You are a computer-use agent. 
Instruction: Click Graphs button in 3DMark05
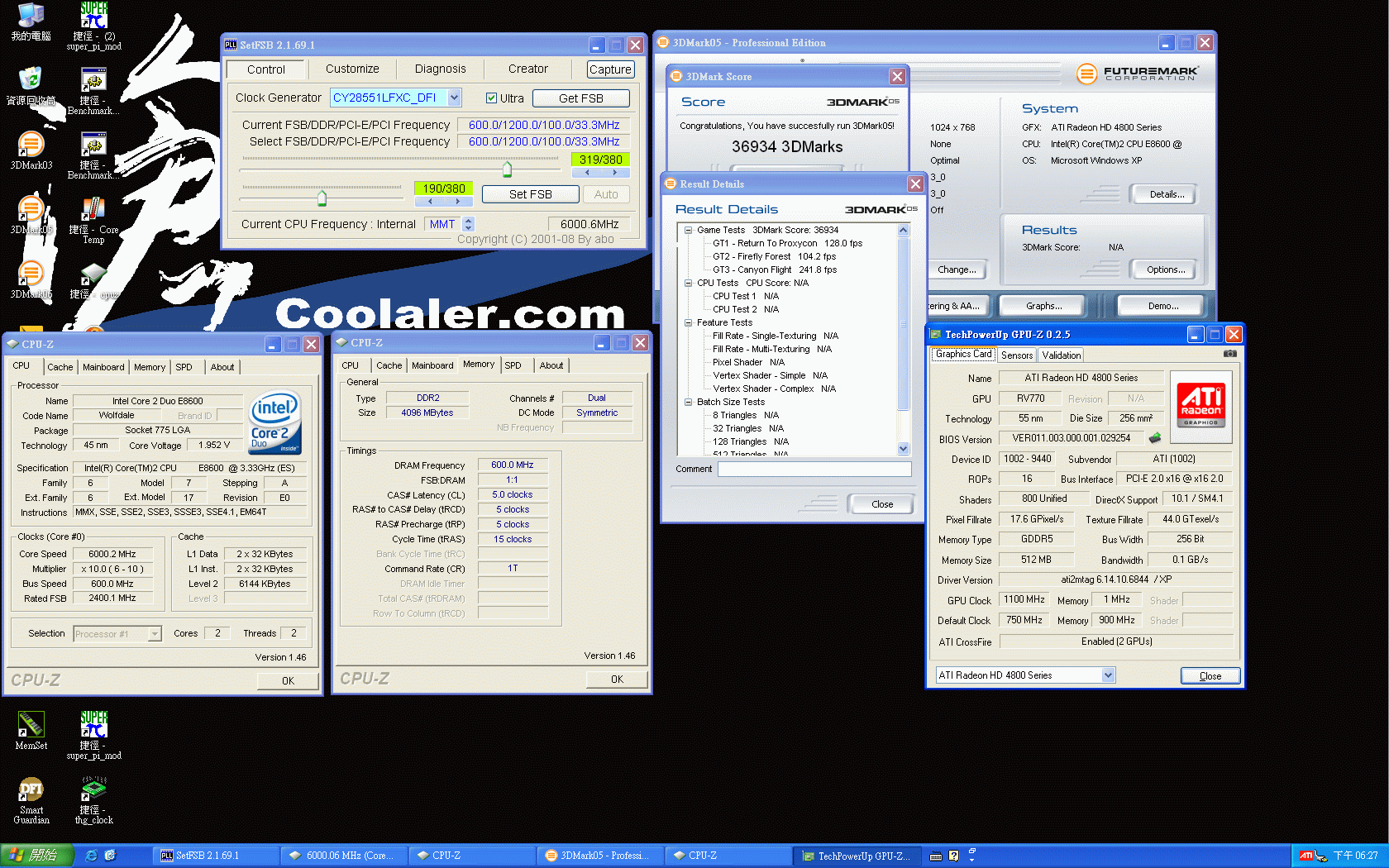pos(1043,306)
